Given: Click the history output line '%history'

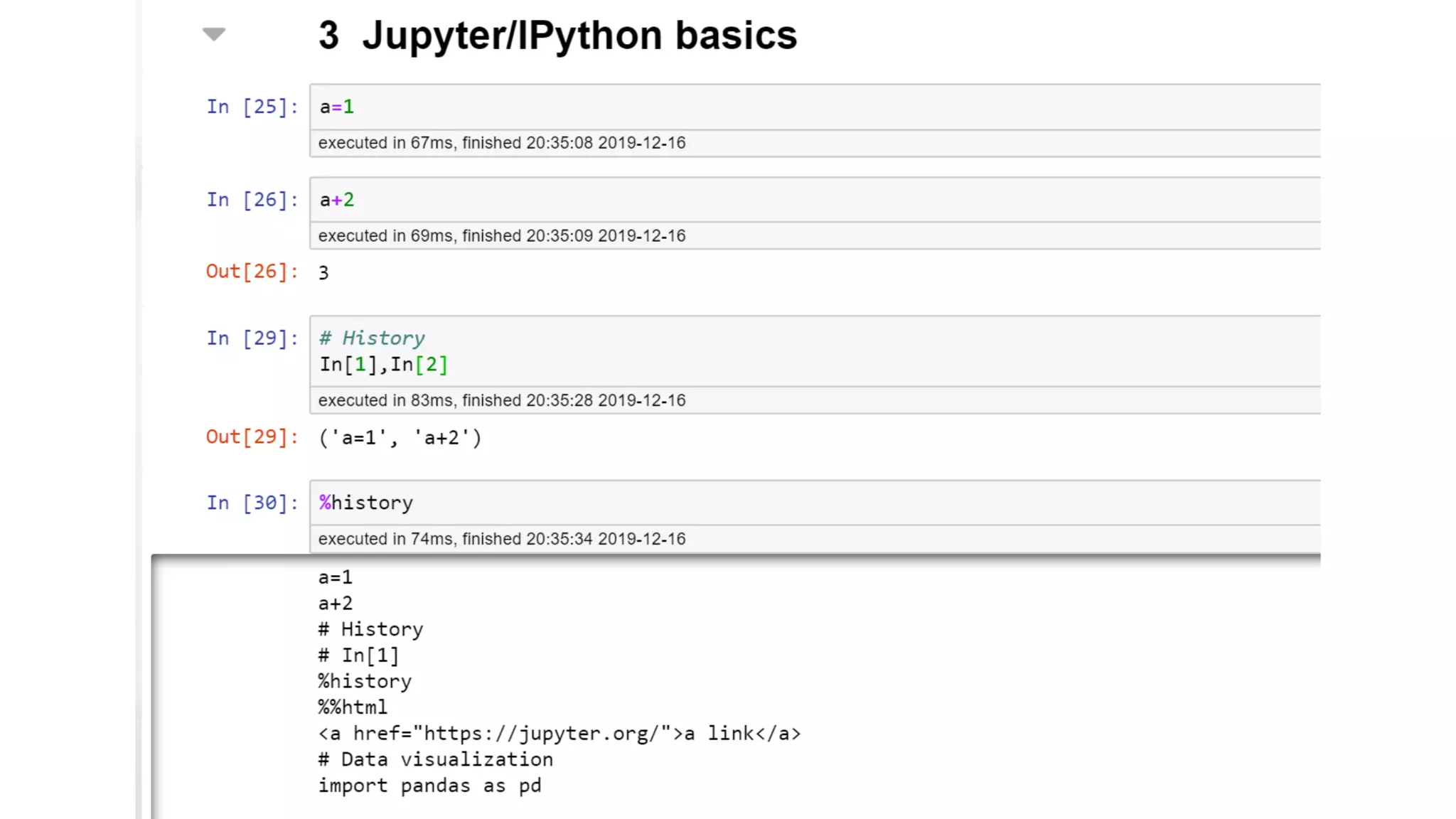Looking at the screenshot, I should coord(365,682).
